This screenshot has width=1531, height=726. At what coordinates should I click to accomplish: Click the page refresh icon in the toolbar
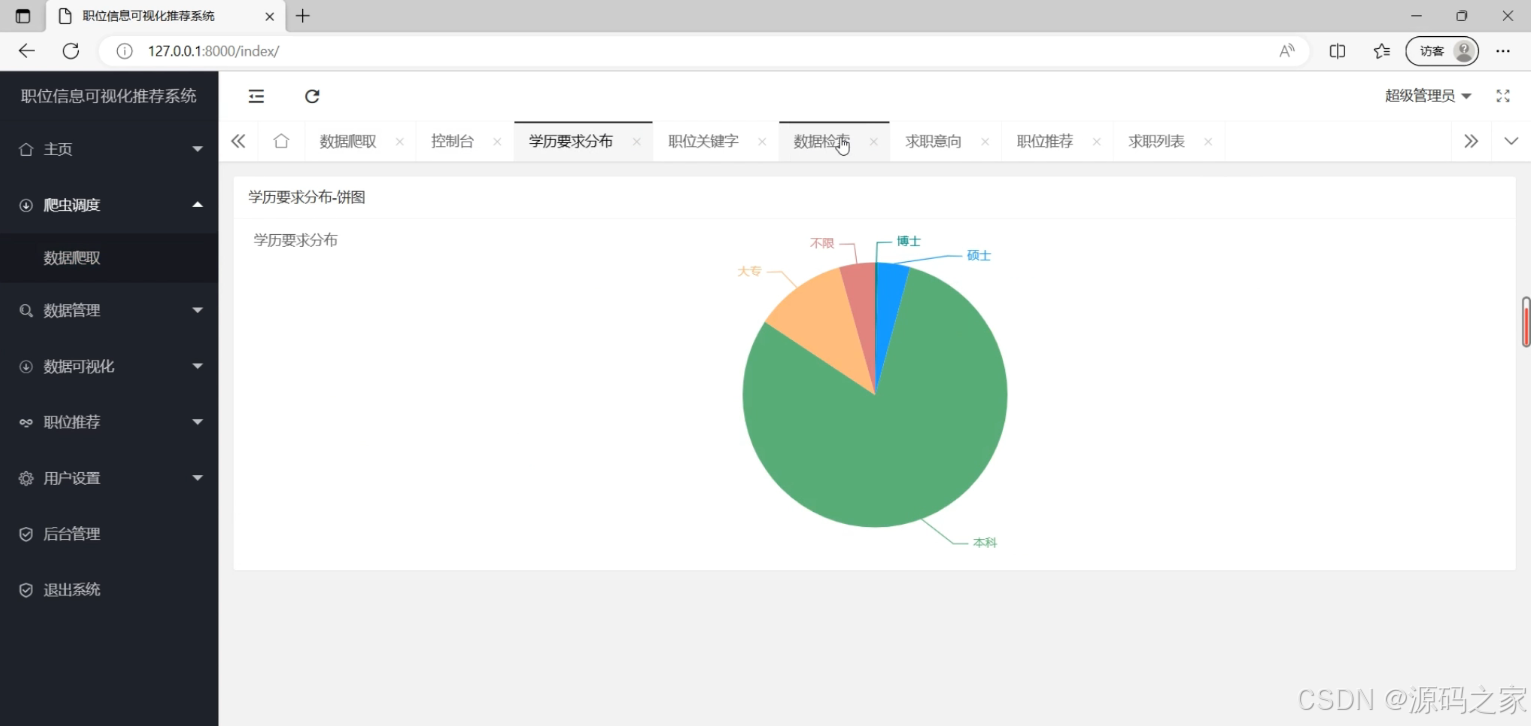pyautogui.click(x=312, y=96)
